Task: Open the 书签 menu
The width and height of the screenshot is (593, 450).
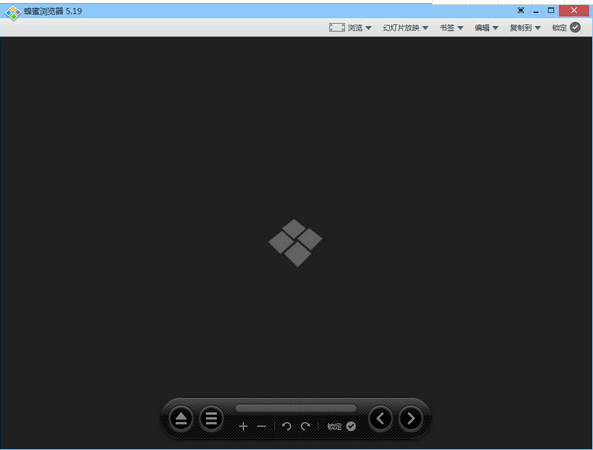Action: click(x=451, y=28)
